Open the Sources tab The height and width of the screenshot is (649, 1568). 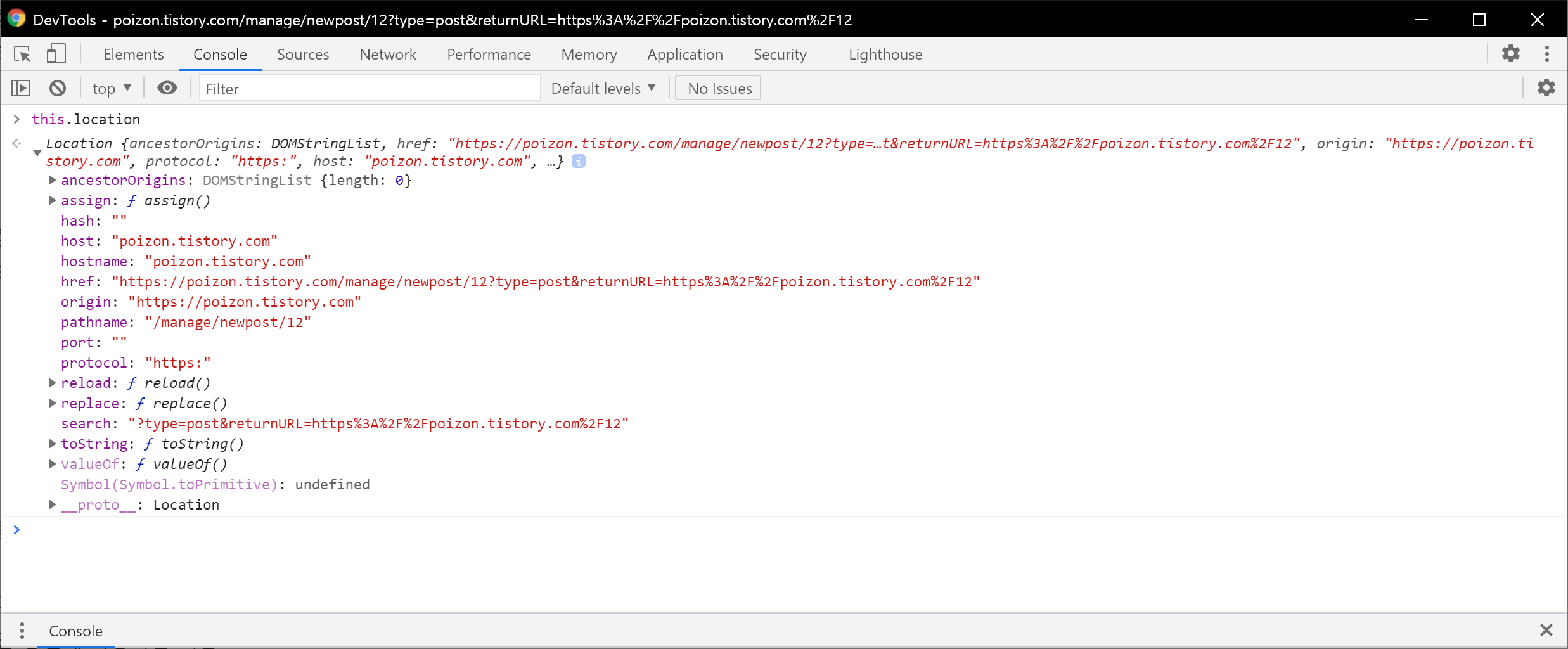click(x=303, y=55)
